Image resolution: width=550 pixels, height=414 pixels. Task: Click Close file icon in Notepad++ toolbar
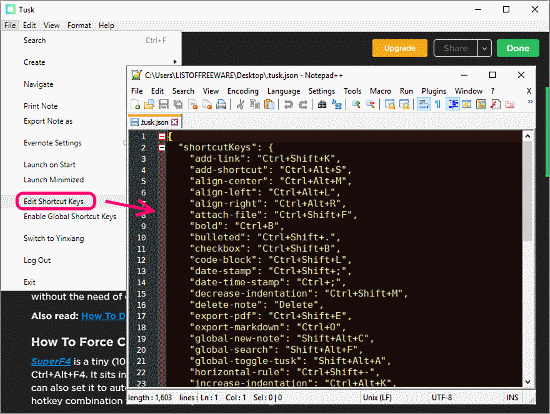193,104
